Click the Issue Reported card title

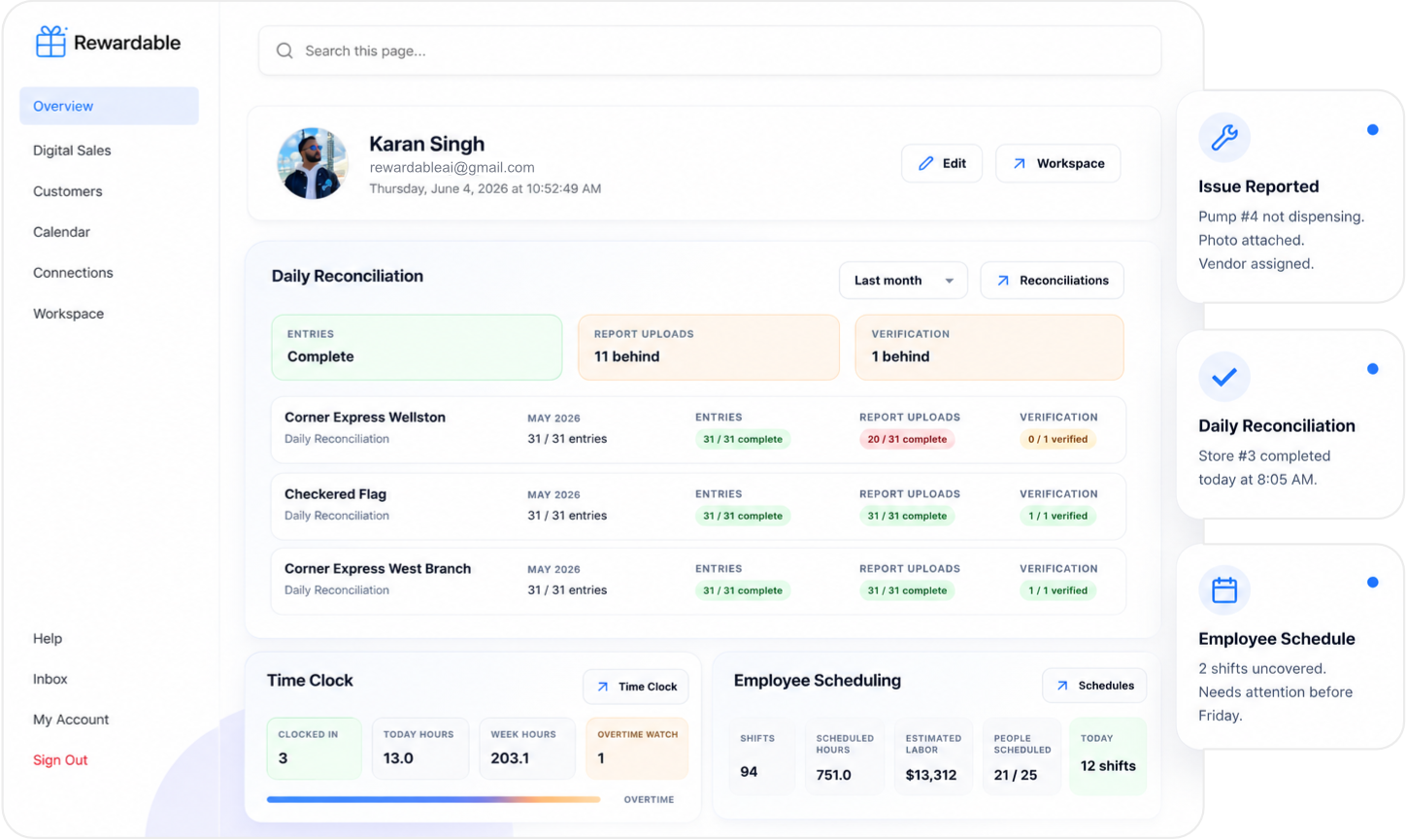click(x=1258, y=186)
